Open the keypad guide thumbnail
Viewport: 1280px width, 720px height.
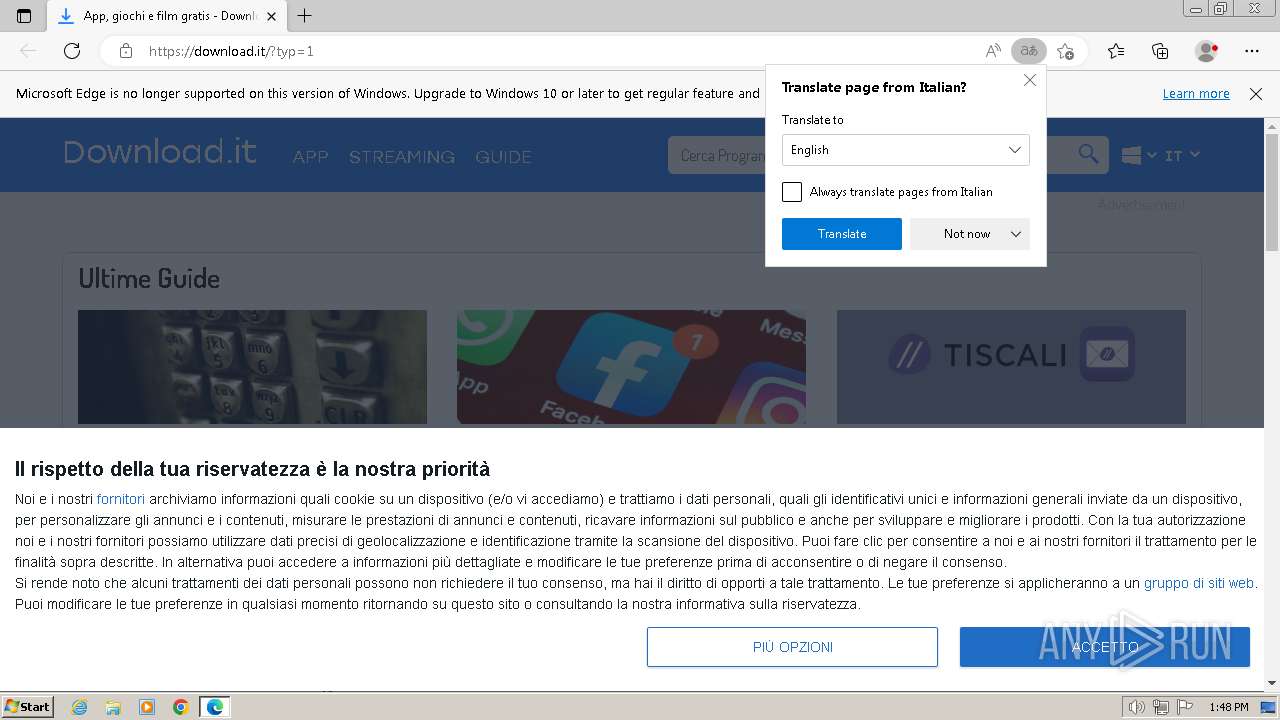[x=252, y=367]
